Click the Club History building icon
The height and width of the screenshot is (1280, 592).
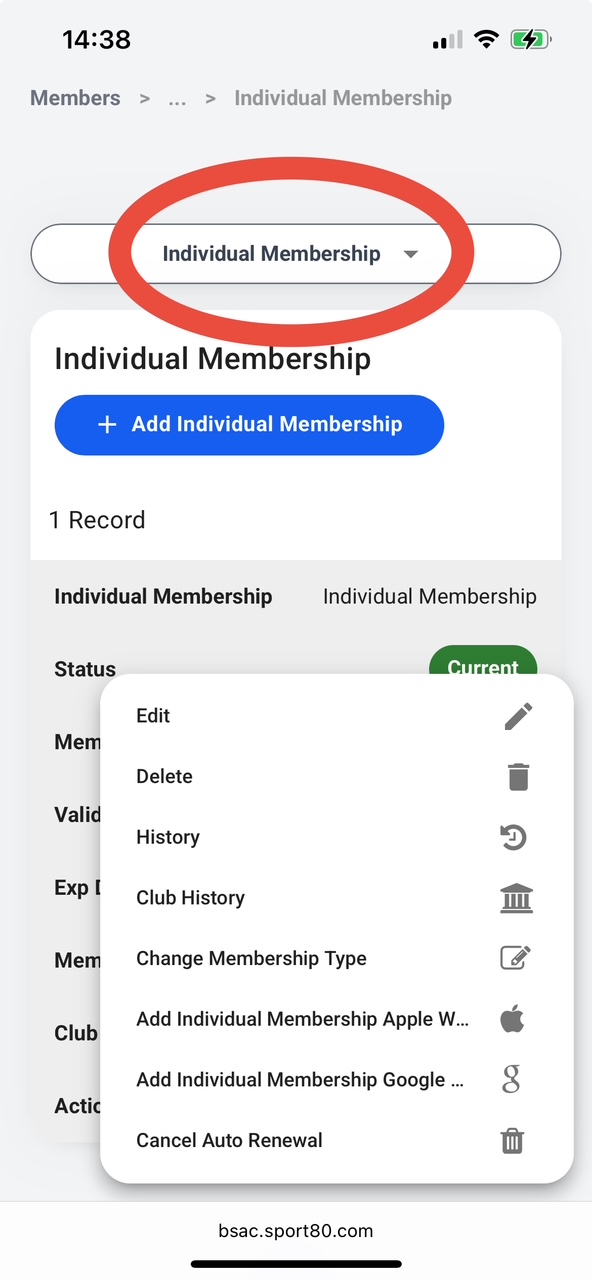point(516,898)
